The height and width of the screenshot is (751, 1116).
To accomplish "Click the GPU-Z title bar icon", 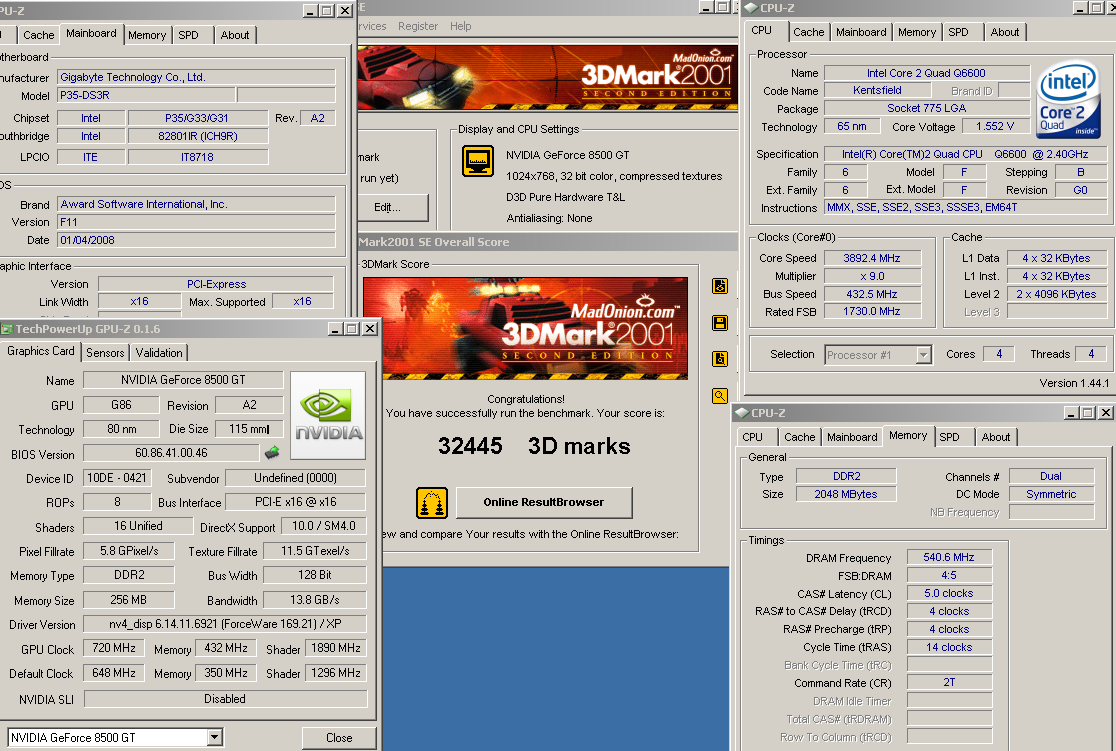I will [7, 329].
